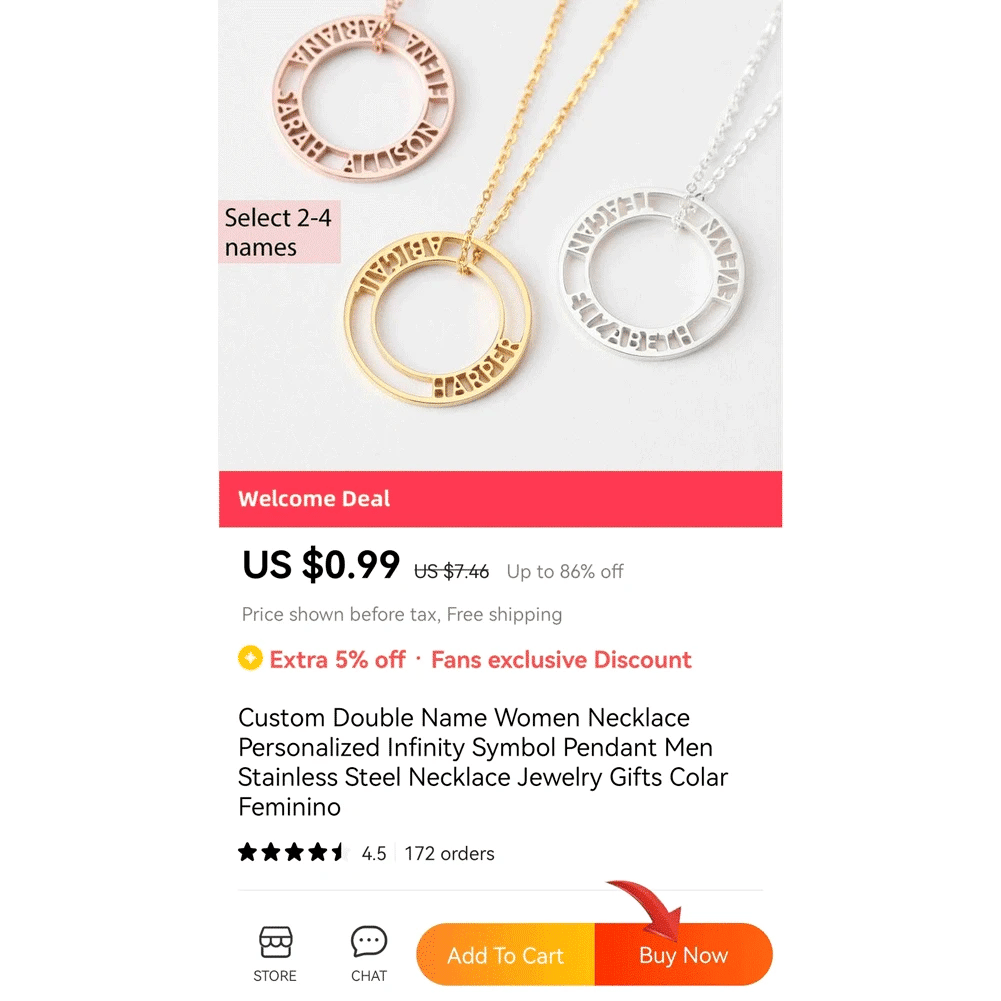Click the 172 orders count
Screen dimensions: 1001x1001
pyautogui.click(x=449, y=854)
